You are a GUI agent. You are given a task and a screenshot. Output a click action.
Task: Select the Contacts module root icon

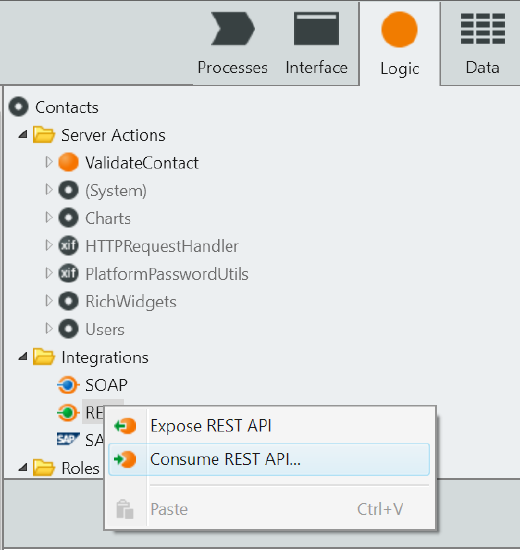tap(19, 107)
